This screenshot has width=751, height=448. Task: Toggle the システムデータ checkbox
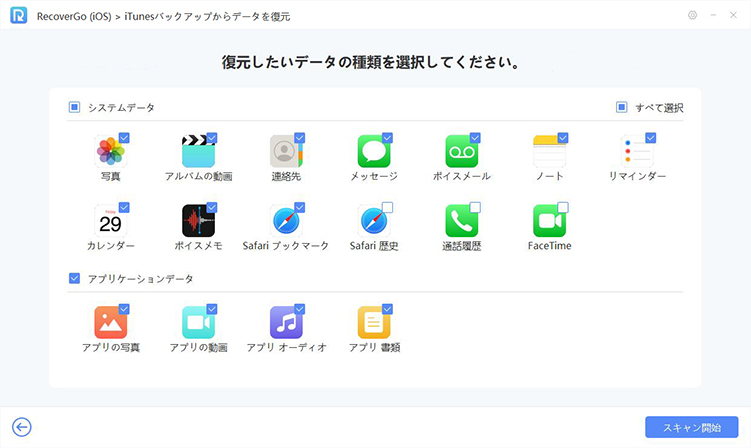pos(74,107)
